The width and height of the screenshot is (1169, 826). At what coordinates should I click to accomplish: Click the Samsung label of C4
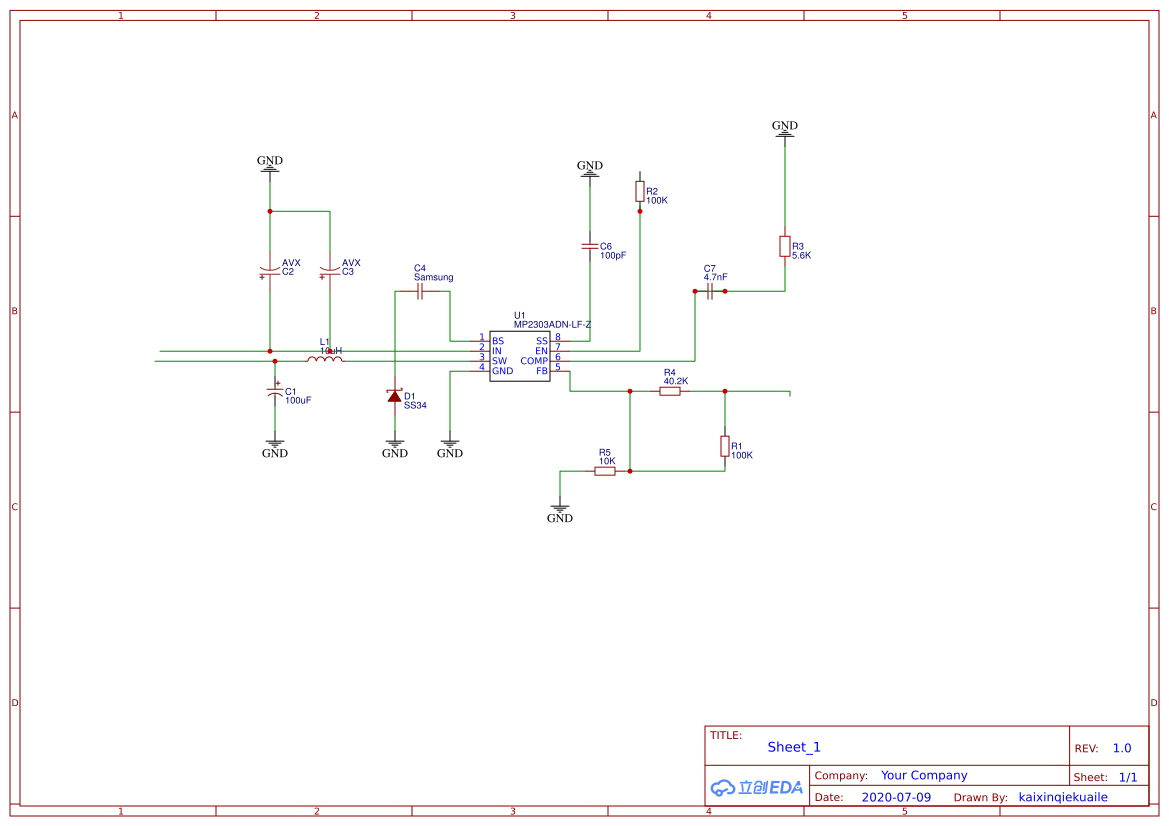433,277
